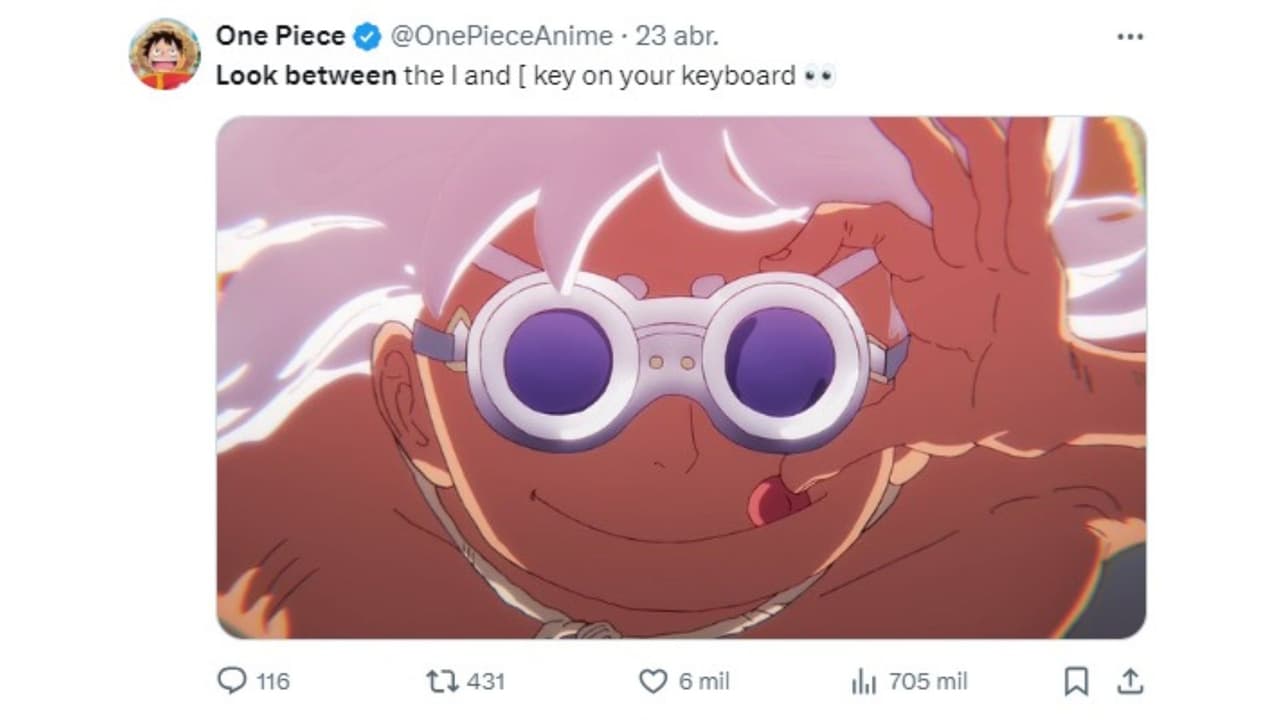Click the eyes emoji in tweet text

(819, 76)
